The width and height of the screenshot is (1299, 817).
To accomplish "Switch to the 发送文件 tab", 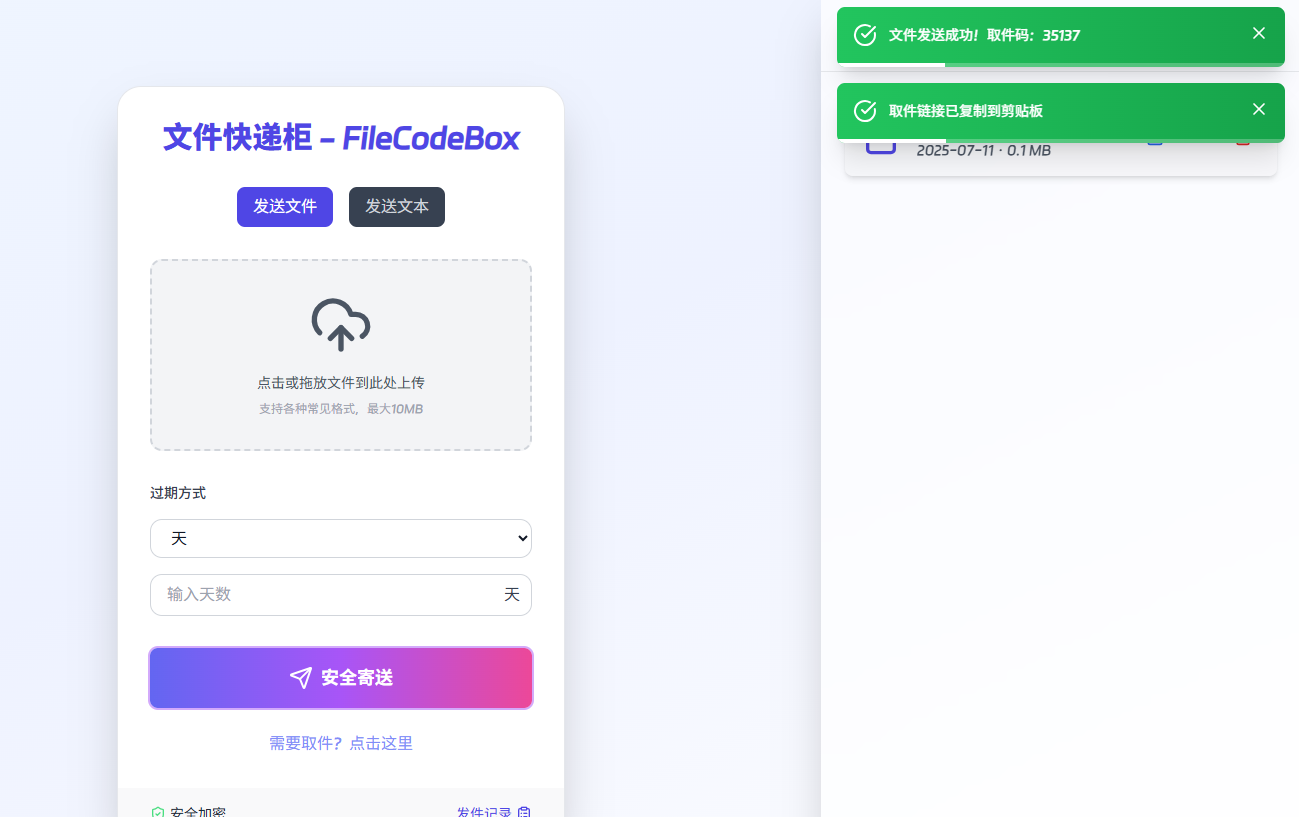I will click(285, 207).
